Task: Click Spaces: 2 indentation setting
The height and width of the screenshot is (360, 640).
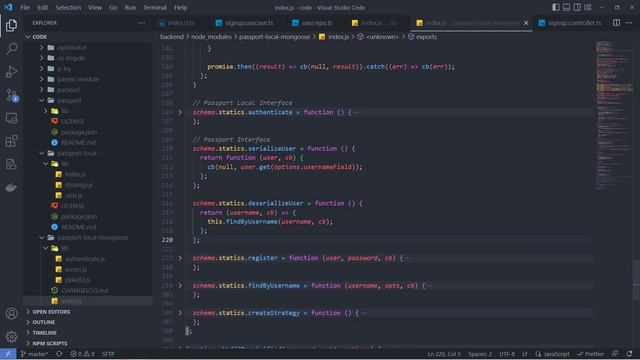Action: 480,354
